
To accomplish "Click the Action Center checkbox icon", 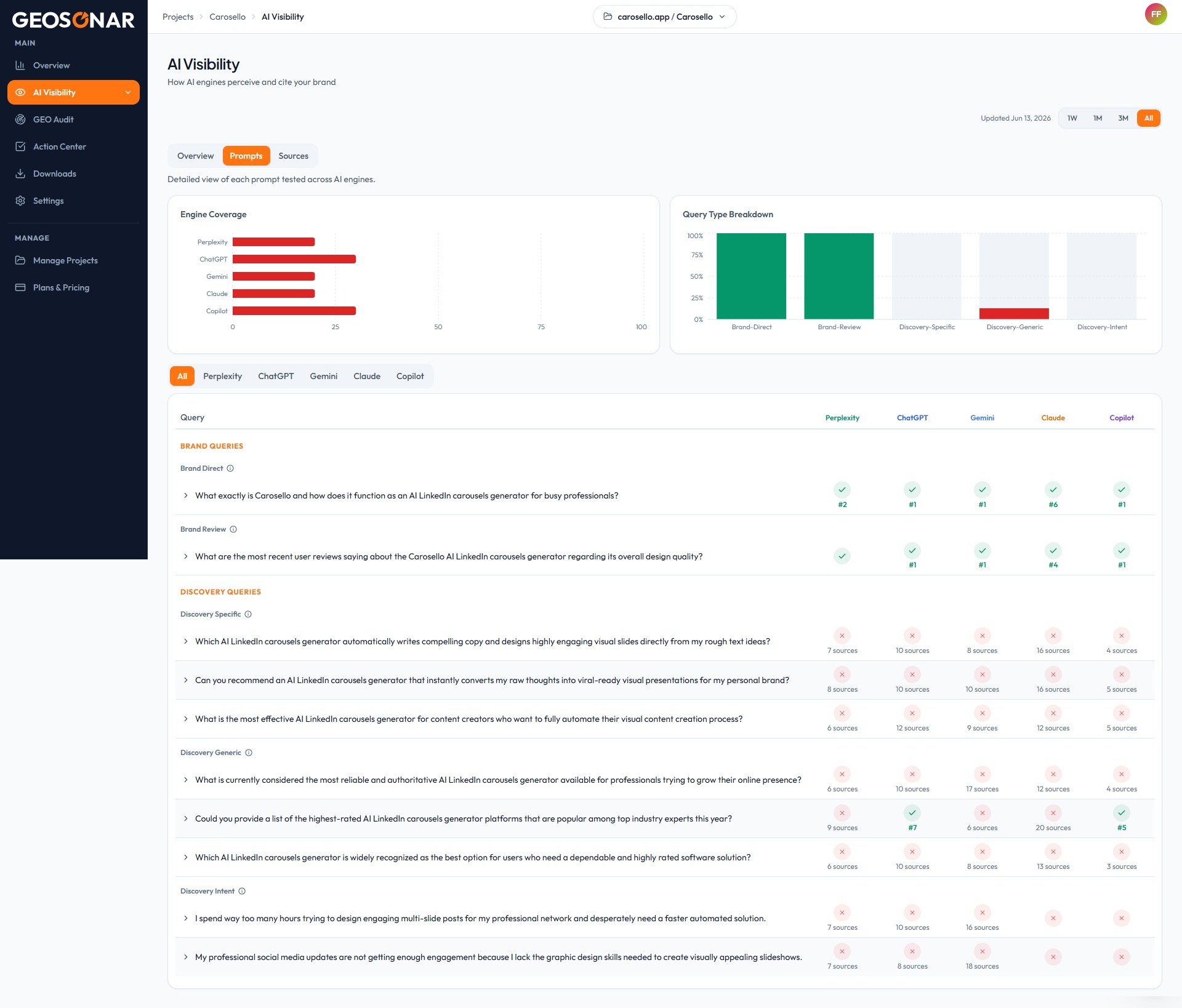I will [x=20, y=146].
